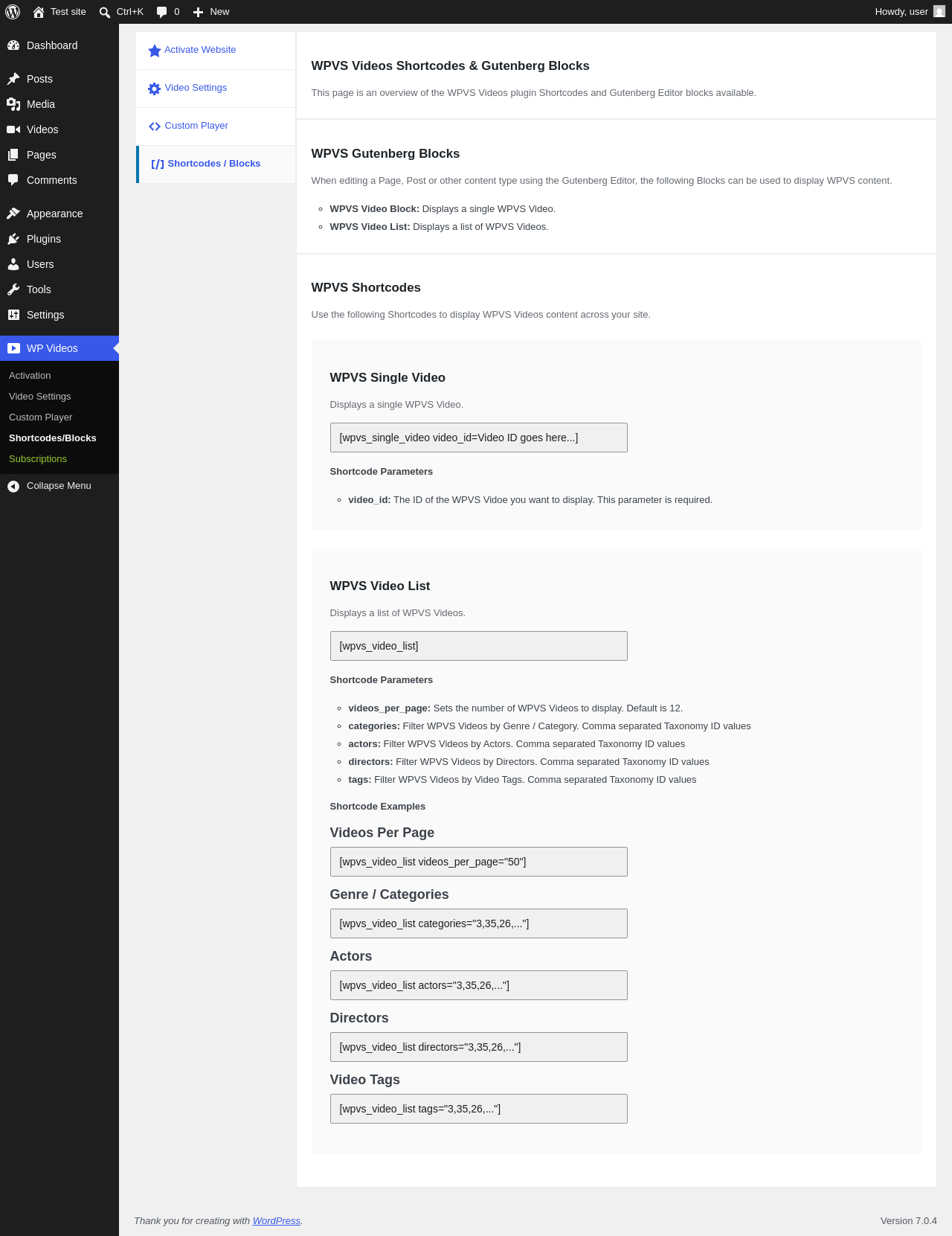Switch to the Custom Player tab
The width and height of the screenshot is (952, 1236).
[x=216, y=127]
